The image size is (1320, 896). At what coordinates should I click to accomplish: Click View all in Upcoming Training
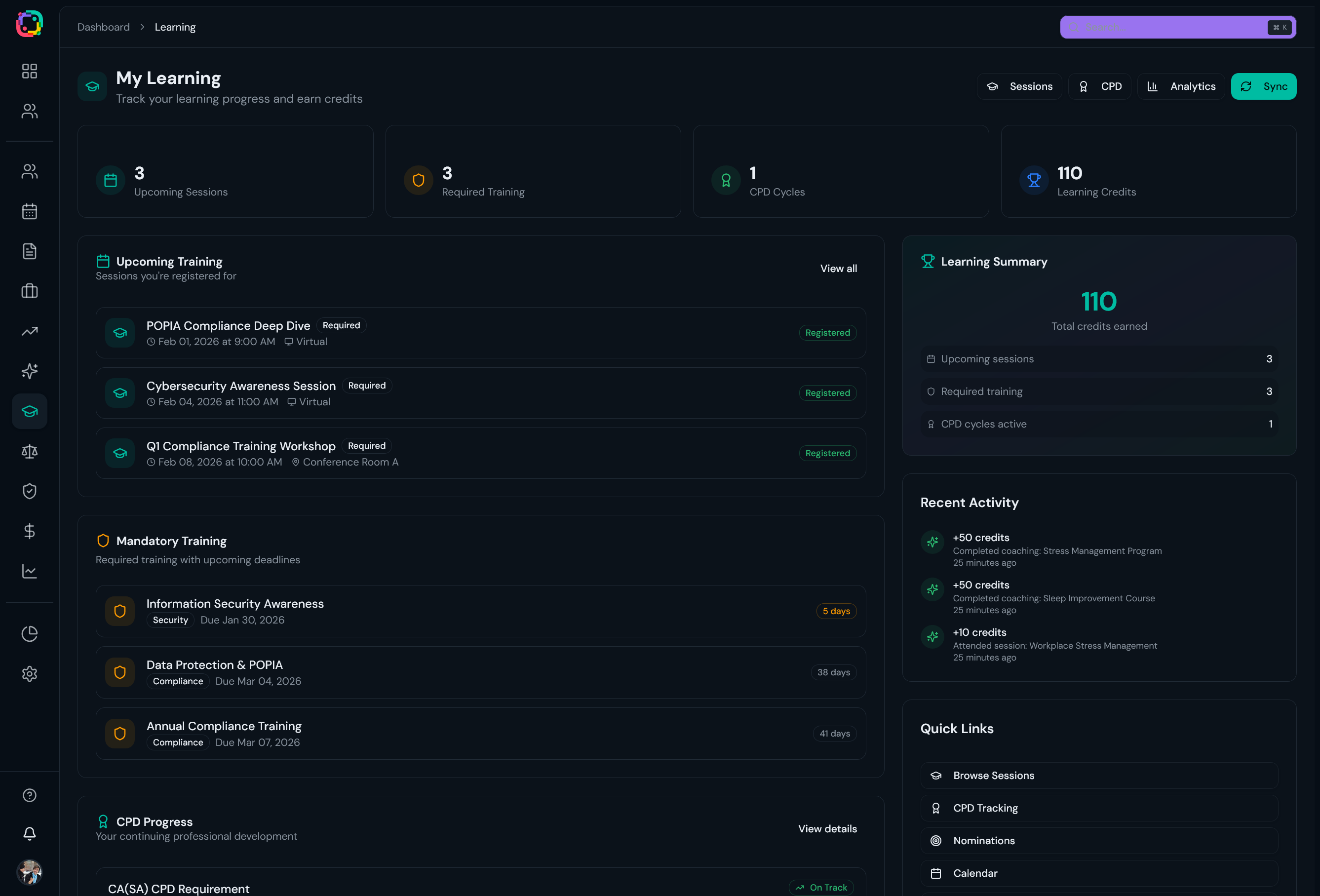tap(838, 268)
